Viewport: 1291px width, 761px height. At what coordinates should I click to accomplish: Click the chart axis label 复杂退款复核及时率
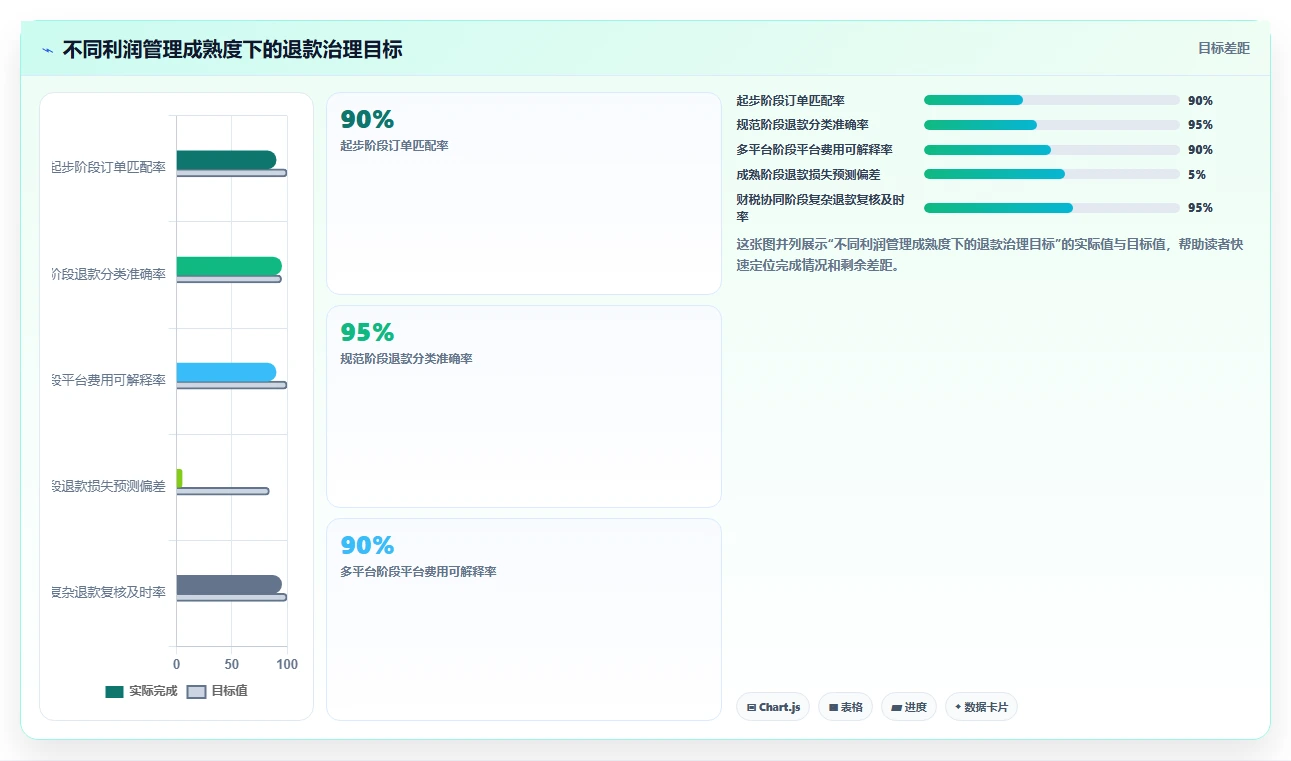coord(109,593)
